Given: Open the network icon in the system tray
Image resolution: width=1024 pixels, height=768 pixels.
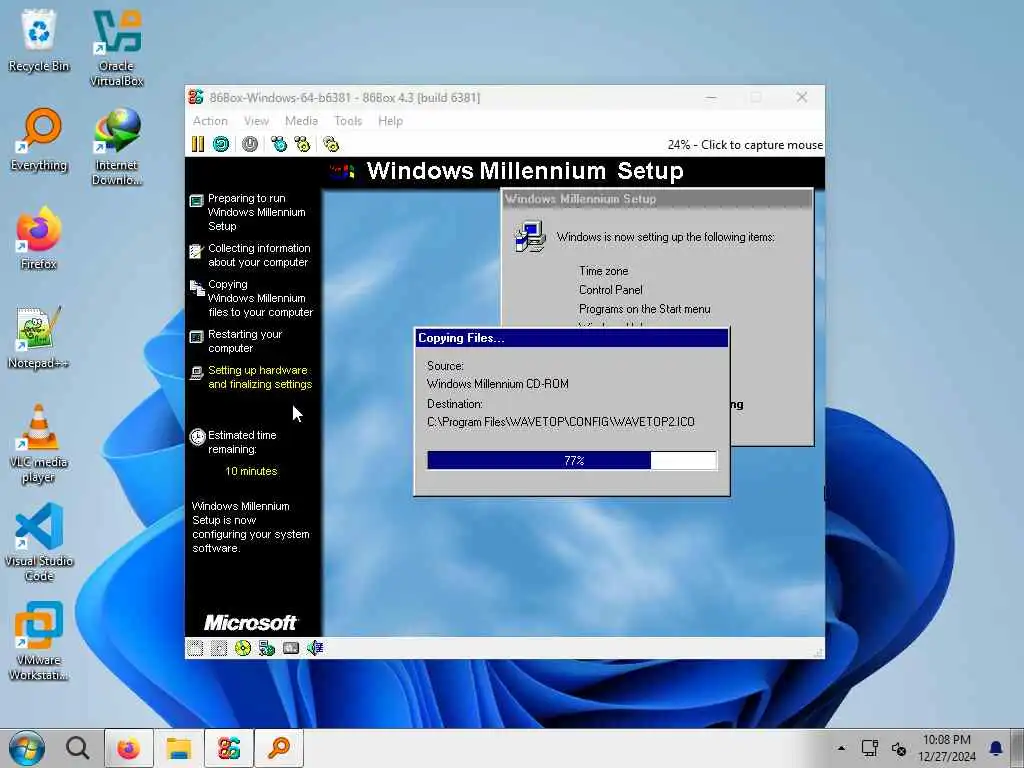Looking at the screenshot, I should point(869,748).
